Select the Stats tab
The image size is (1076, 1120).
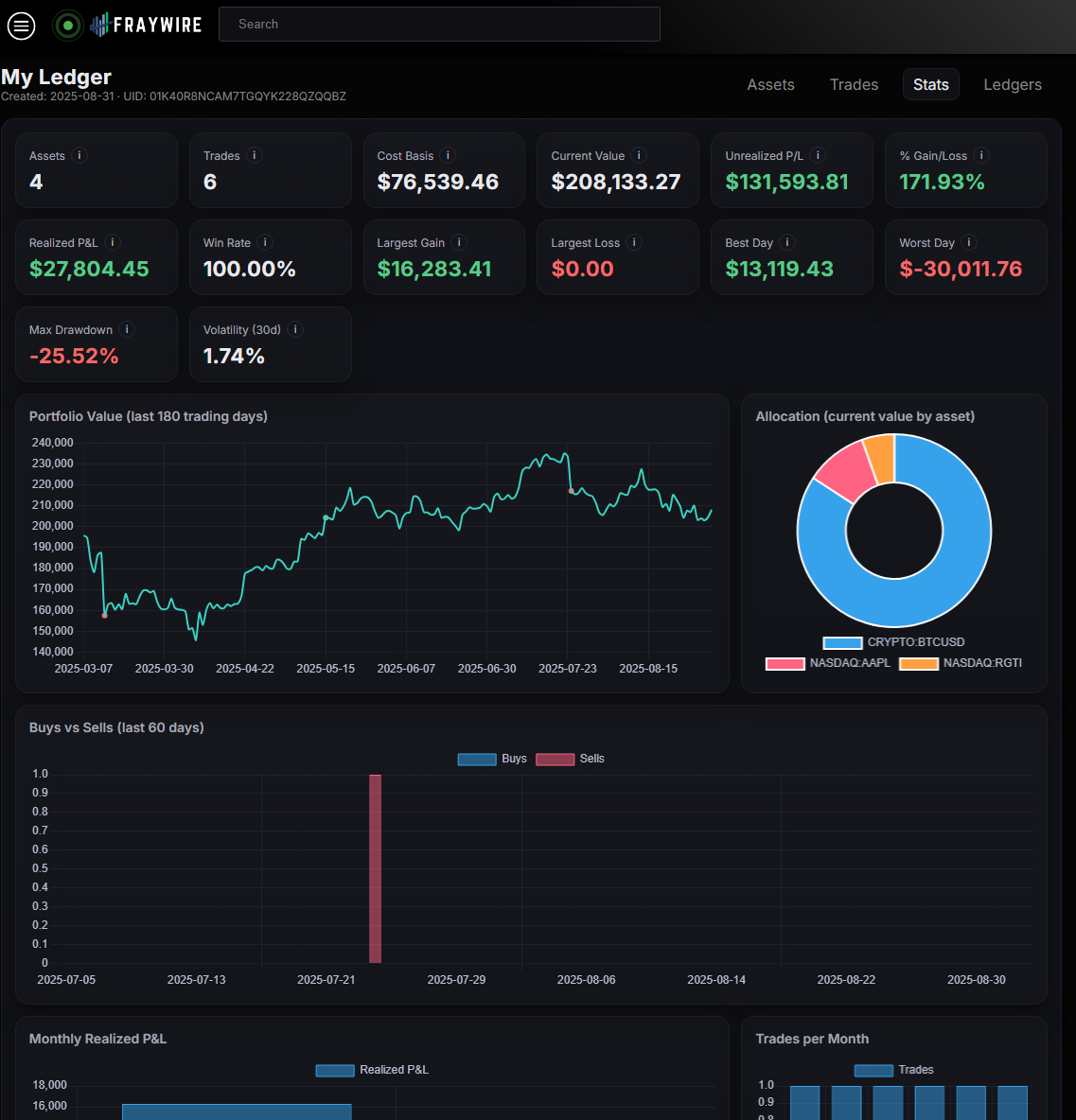pyautogui.click(x=930, y=85)
